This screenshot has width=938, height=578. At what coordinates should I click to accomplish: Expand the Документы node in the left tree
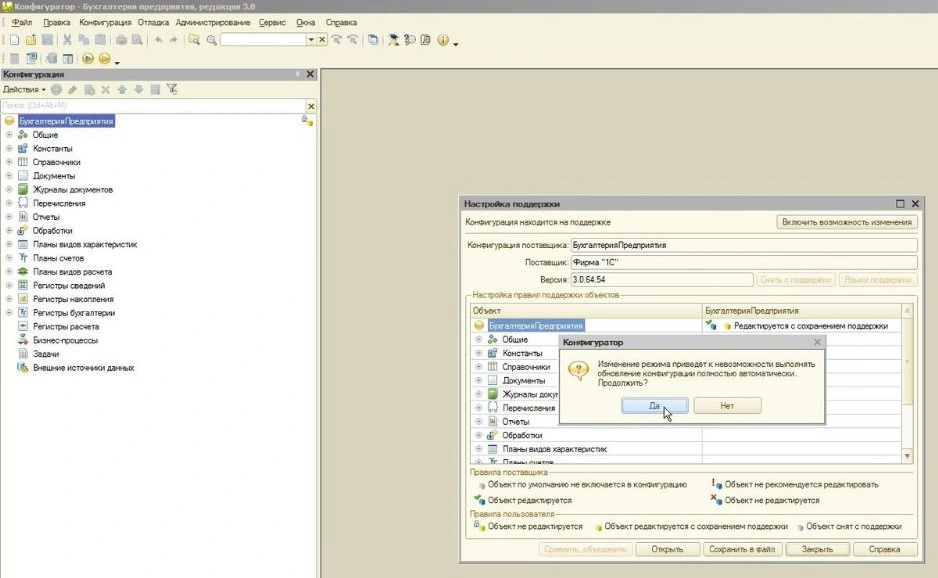(9, 176)
